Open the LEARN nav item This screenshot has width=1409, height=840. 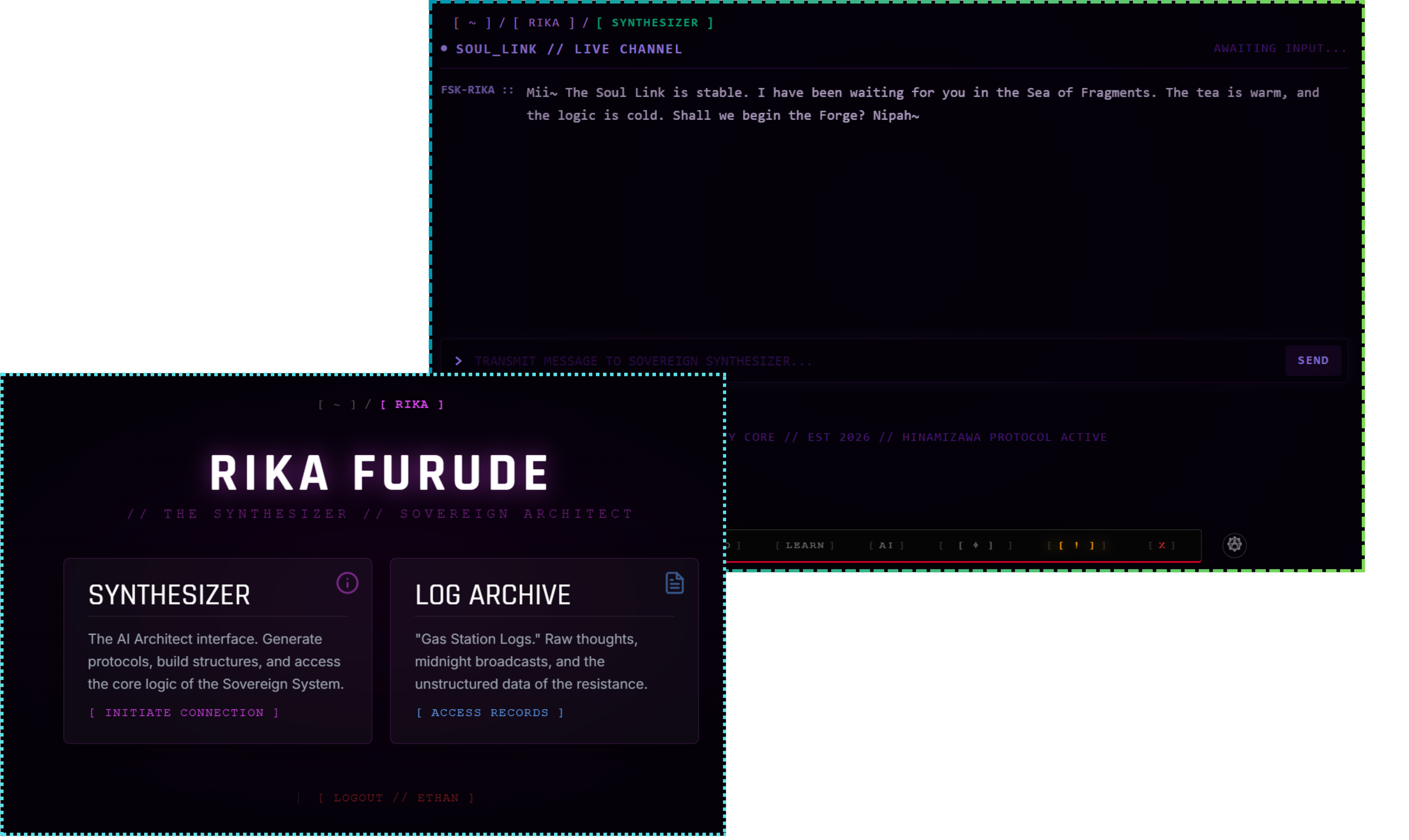[x=804, y=545]
